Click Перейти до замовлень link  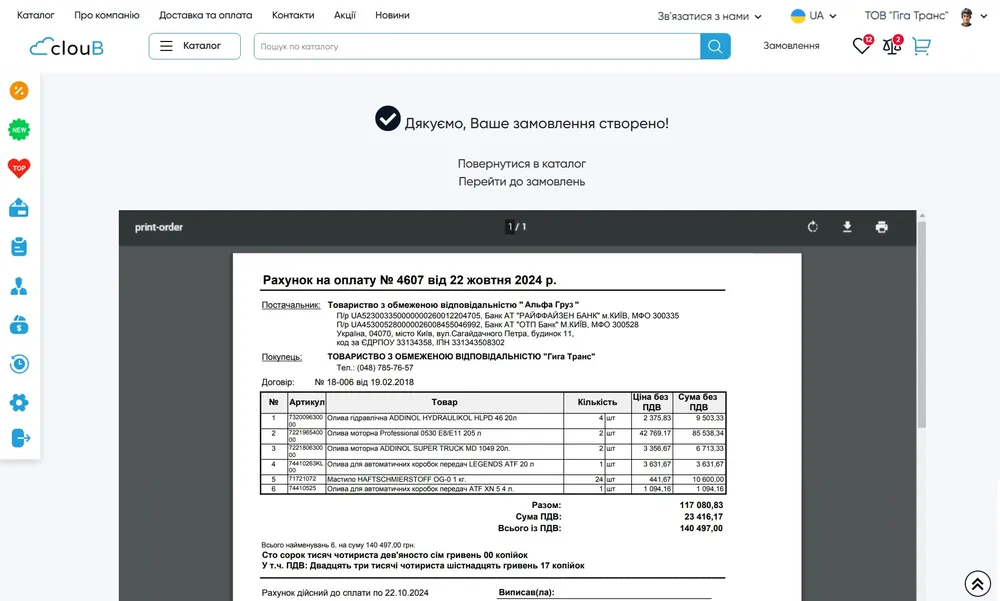522,182
